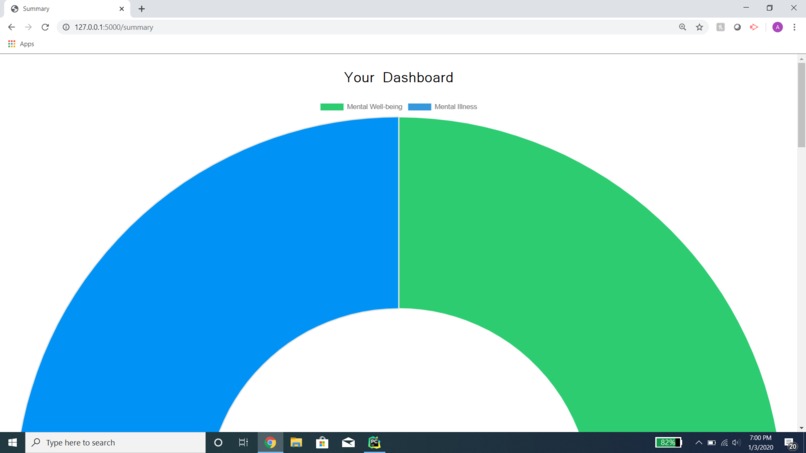Open the Mail app on taskbar

[x=348, y=442]
